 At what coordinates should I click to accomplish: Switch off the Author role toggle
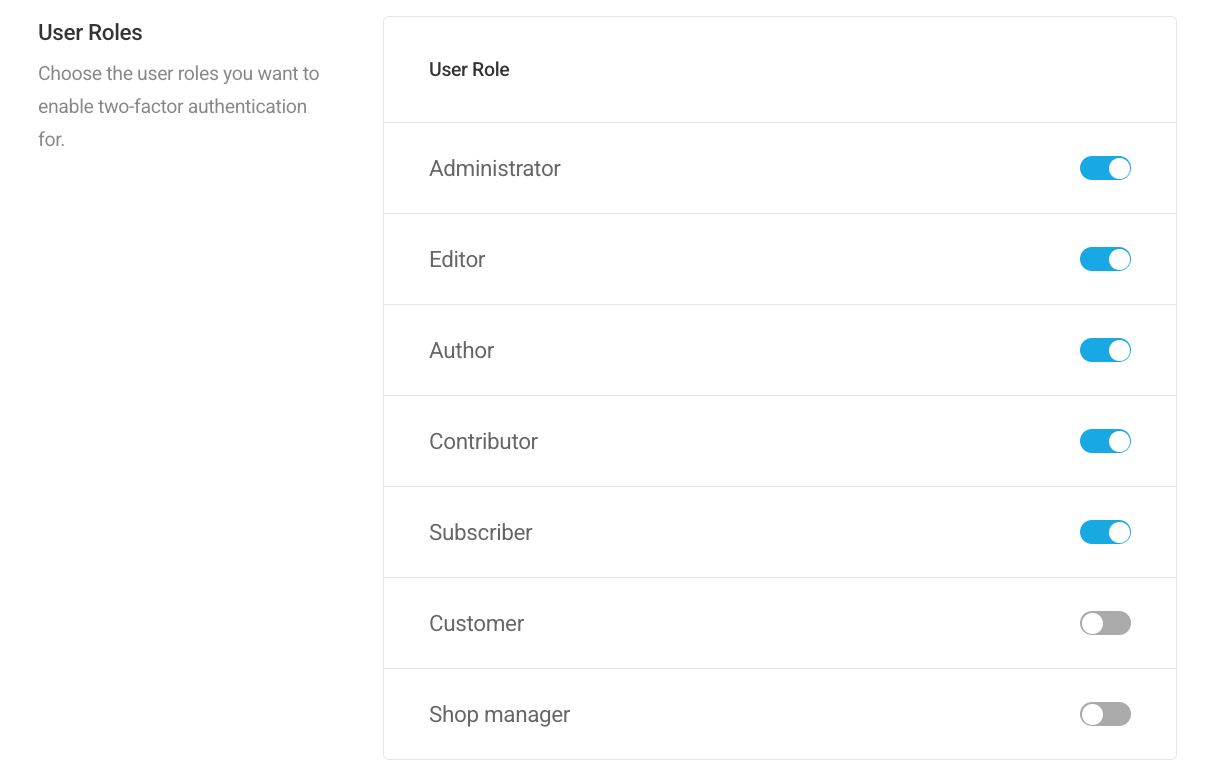[1105, 350]
